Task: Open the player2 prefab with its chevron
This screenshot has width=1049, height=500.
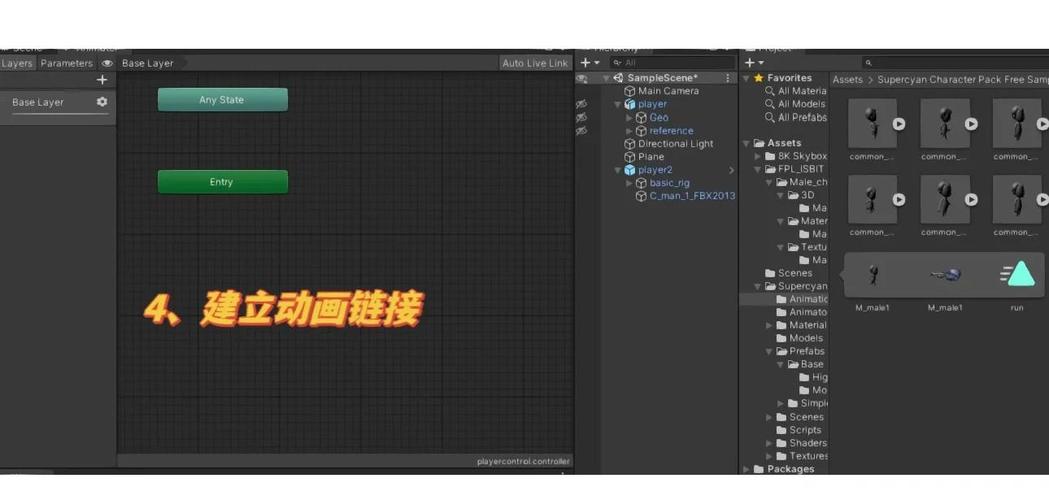Action: point(731,170)
